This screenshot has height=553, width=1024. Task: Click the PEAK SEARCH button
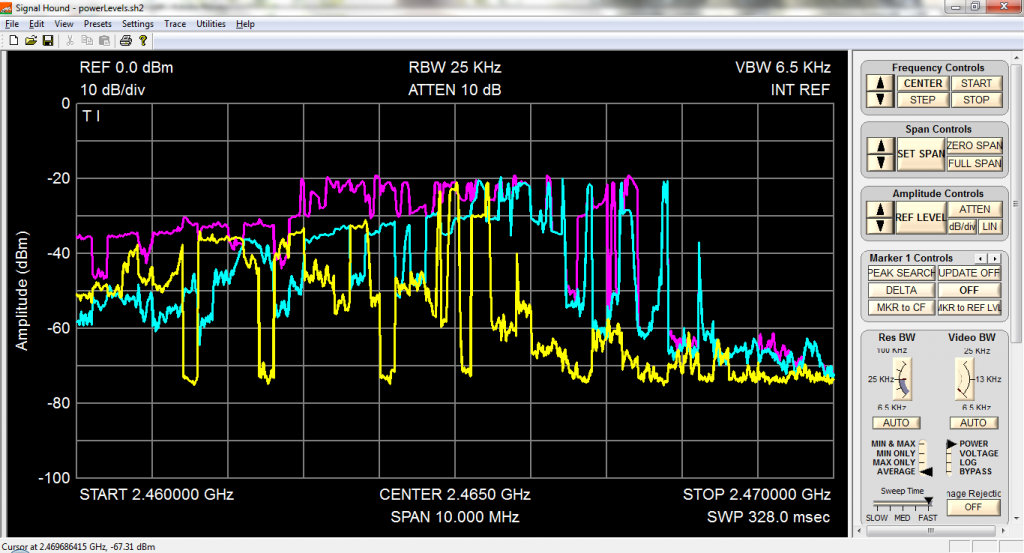click(x=901, y=273)
